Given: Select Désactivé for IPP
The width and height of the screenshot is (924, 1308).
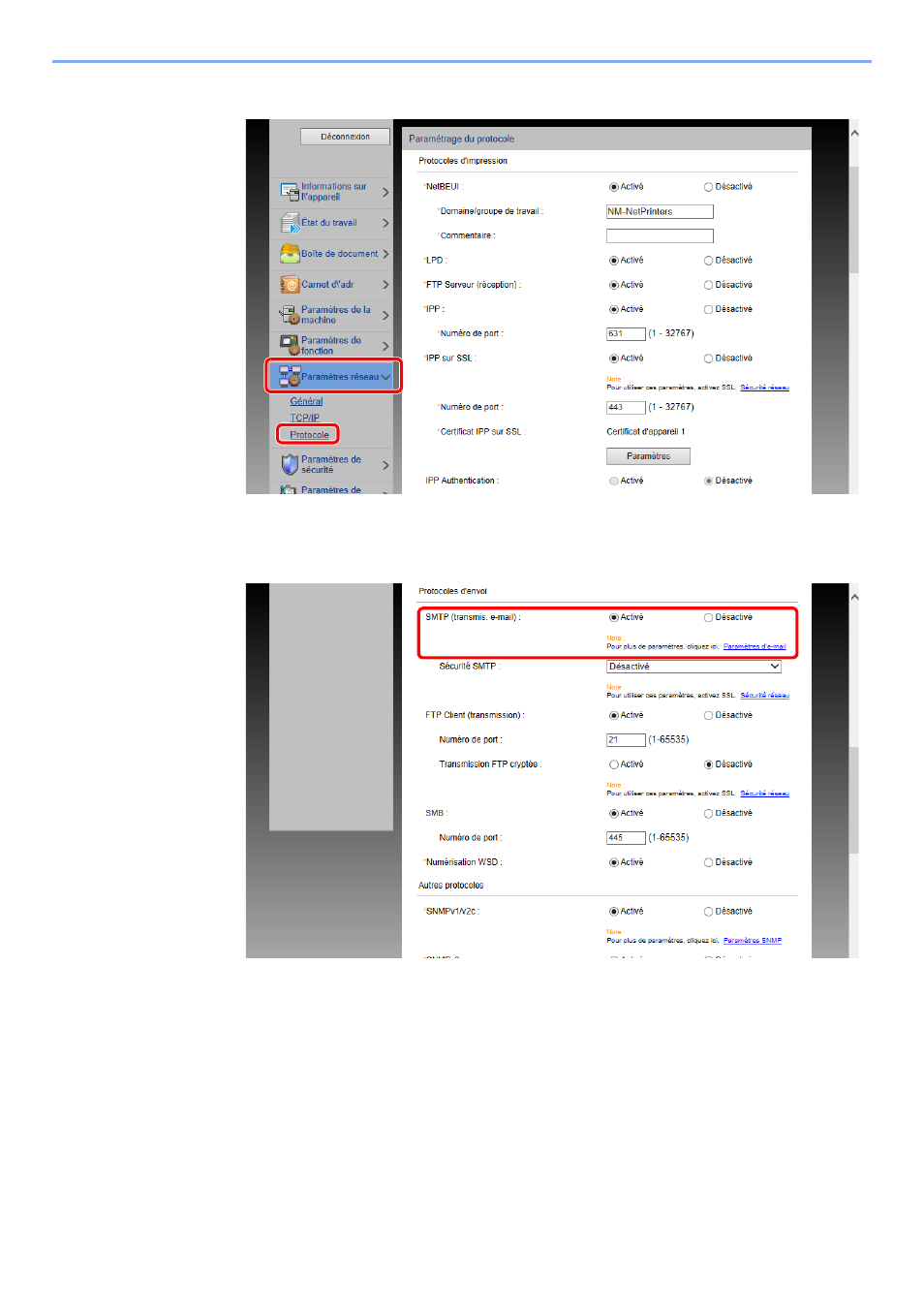Looking at the screenshot, I should point(709,309).
